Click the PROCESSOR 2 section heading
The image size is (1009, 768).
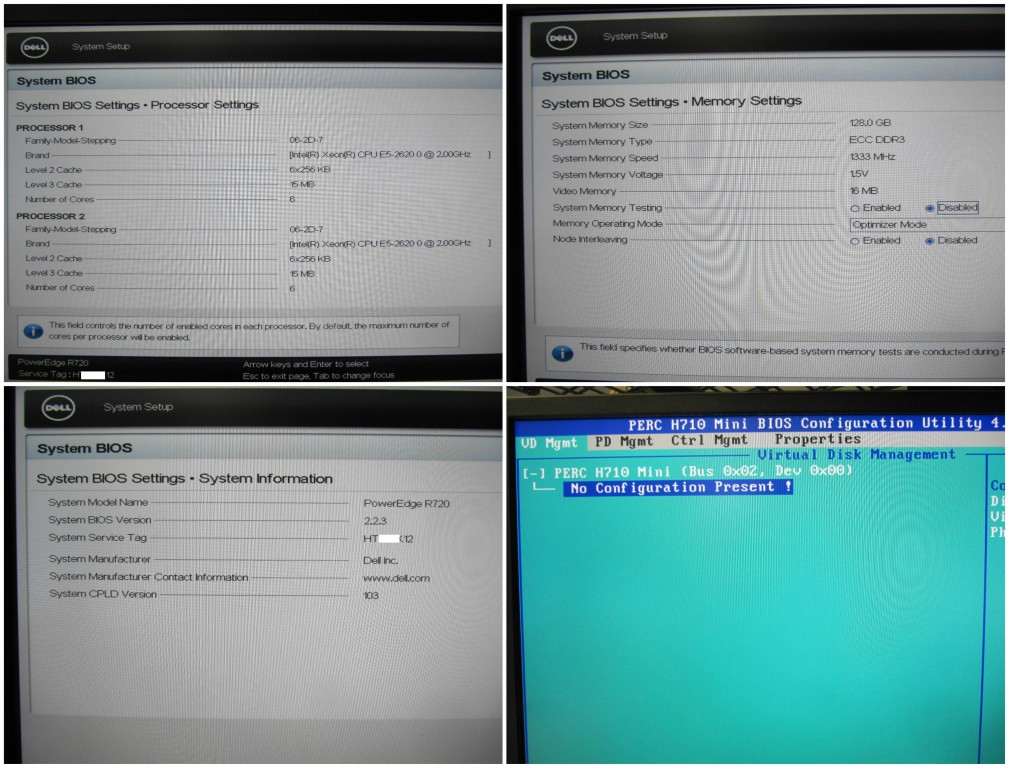point(50,216)
